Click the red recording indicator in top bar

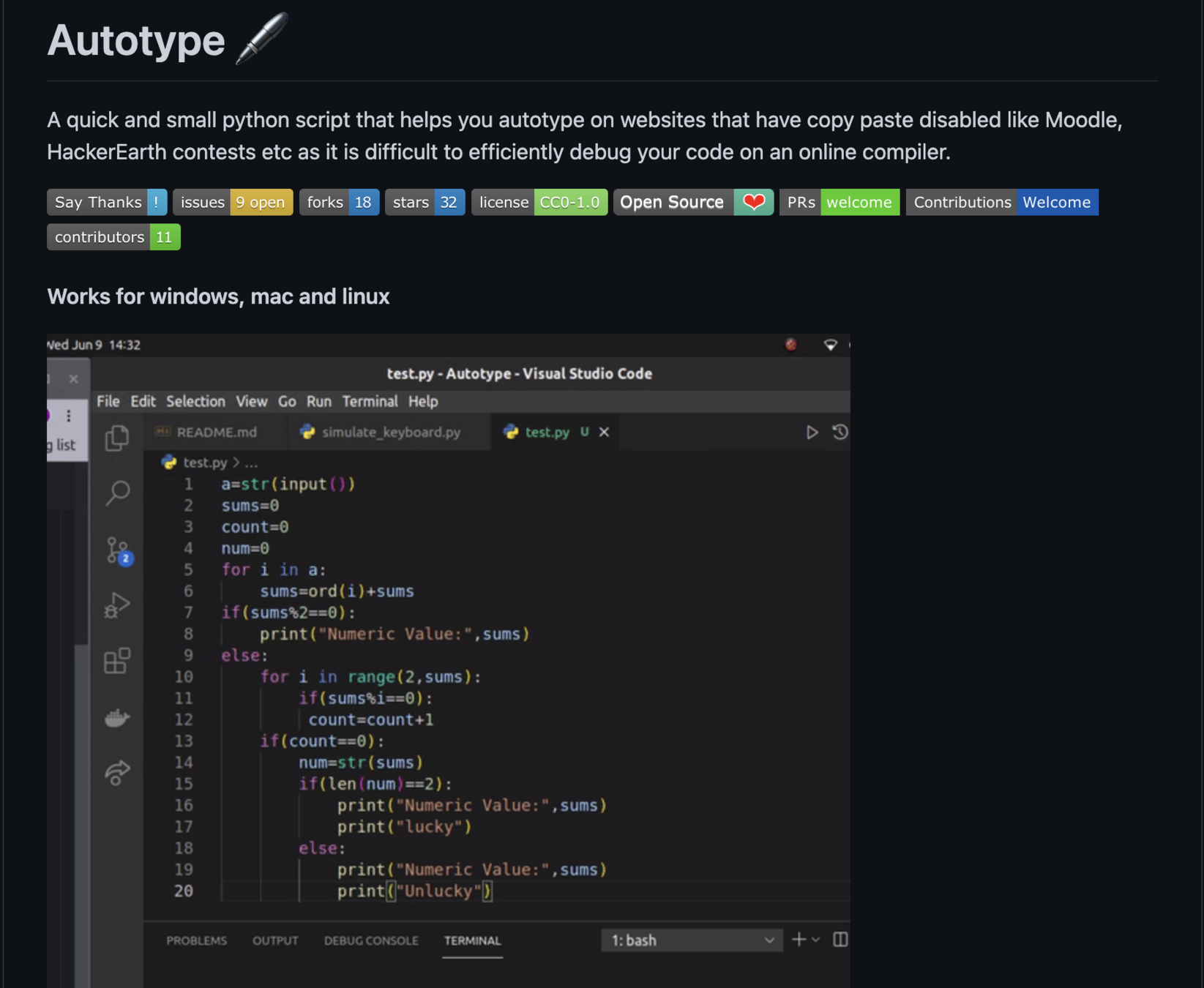pyautogui.click(x=791, y=345)
